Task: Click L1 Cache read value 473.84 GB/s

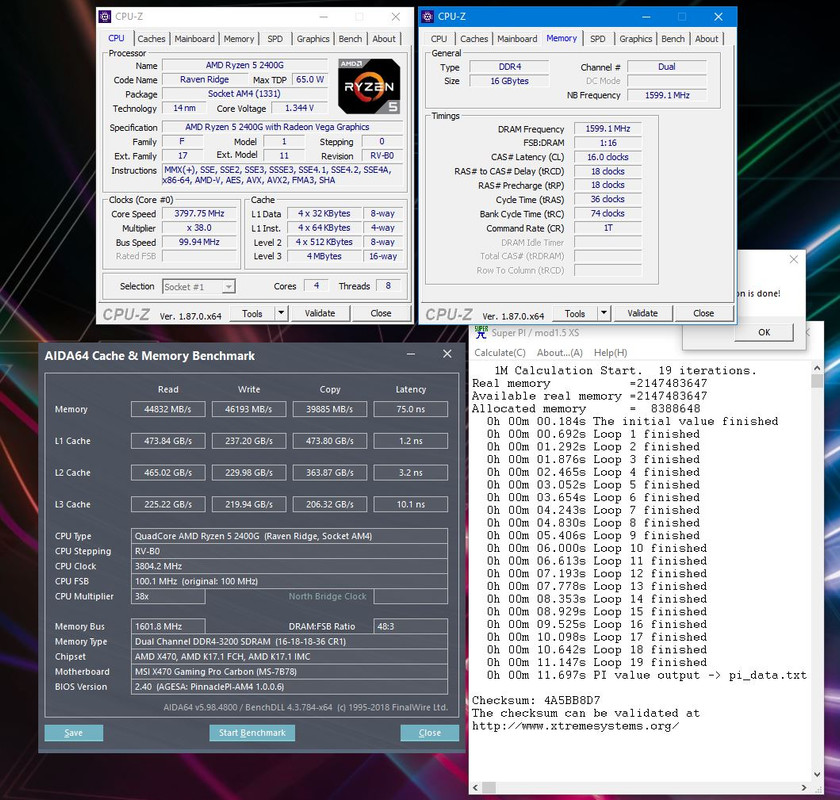Action: [168, 441]
